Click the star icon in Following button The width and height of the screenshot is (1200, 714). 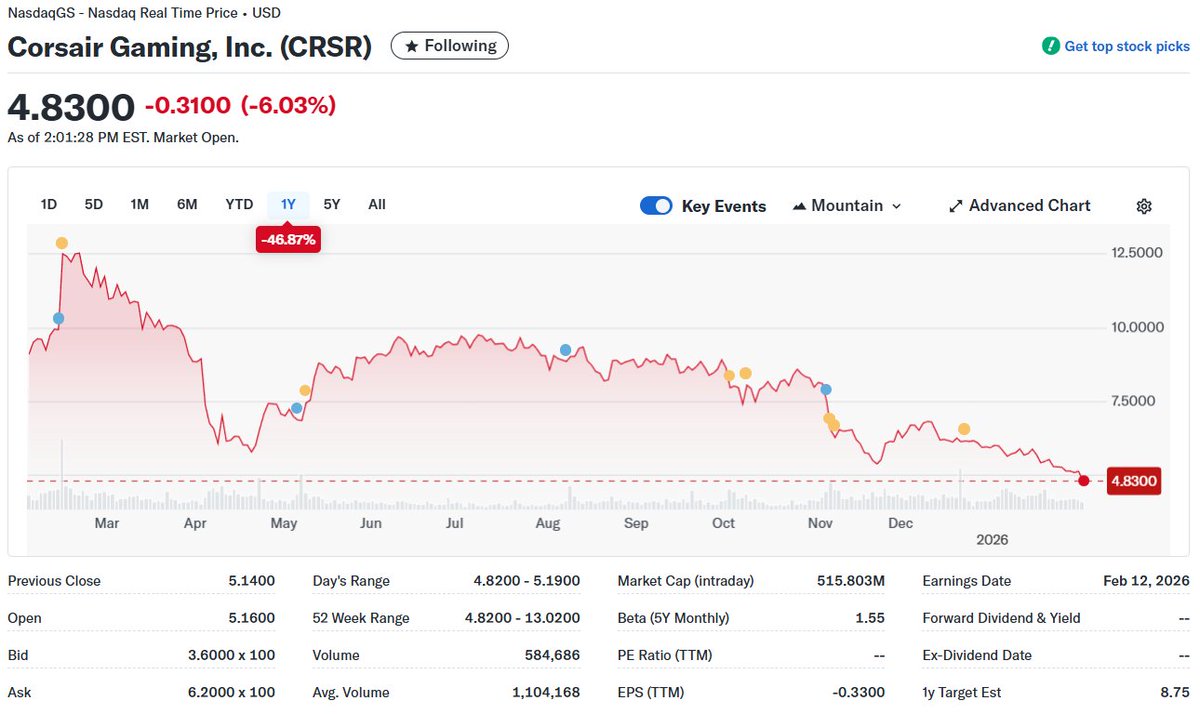click(x=411, y=46)
